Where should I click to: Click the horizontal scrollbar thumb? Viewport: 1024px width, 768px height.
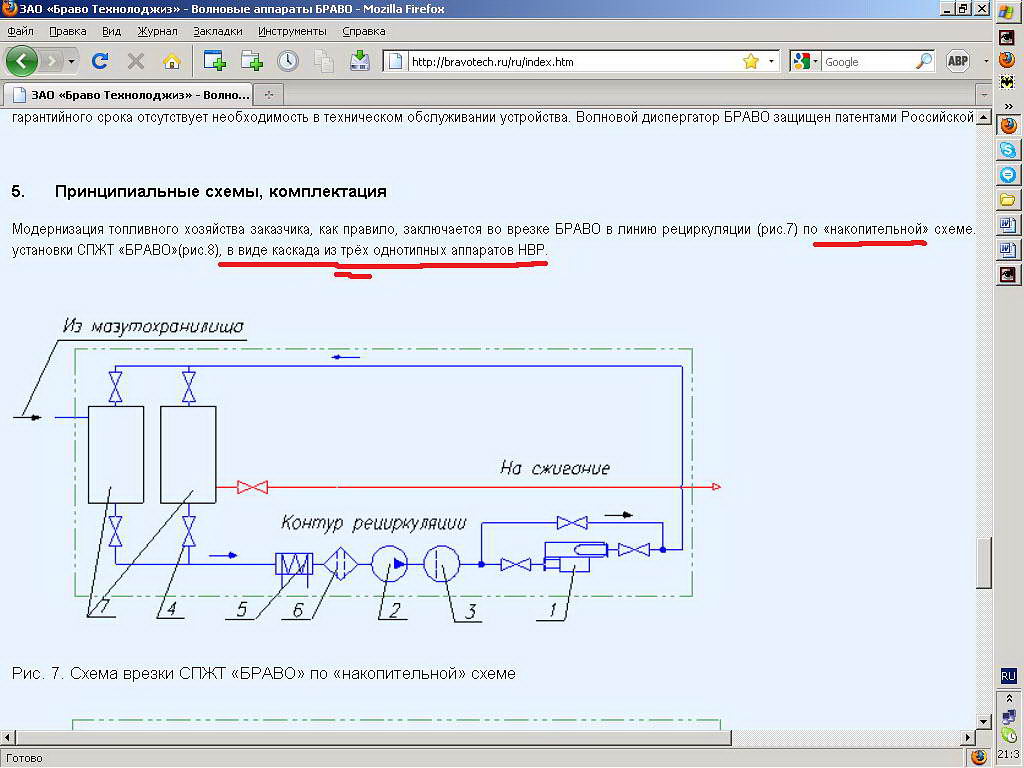[x=373, y=737]
